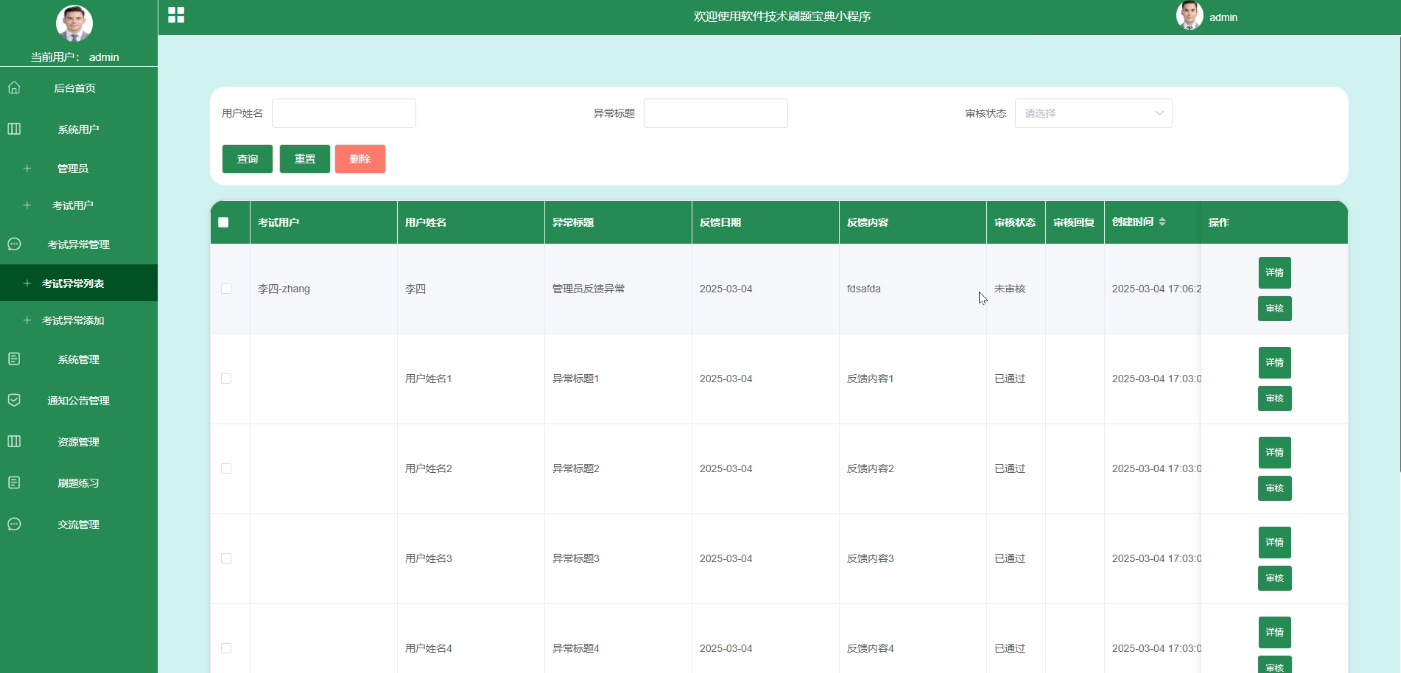Screen dimensions: 1401x673
Task: Click 反馈内容2 cell
Action: click(x=870, y=468)
